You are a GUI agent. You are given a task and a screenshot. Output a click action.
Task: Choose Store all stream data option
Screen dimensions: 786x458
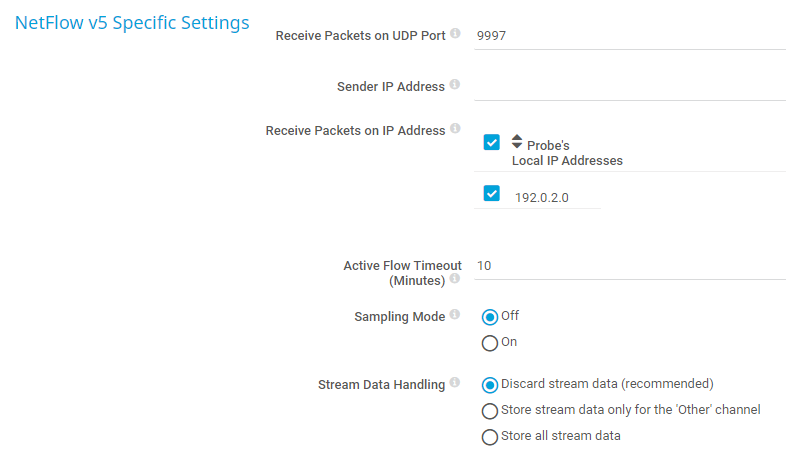tap(490, 437)
